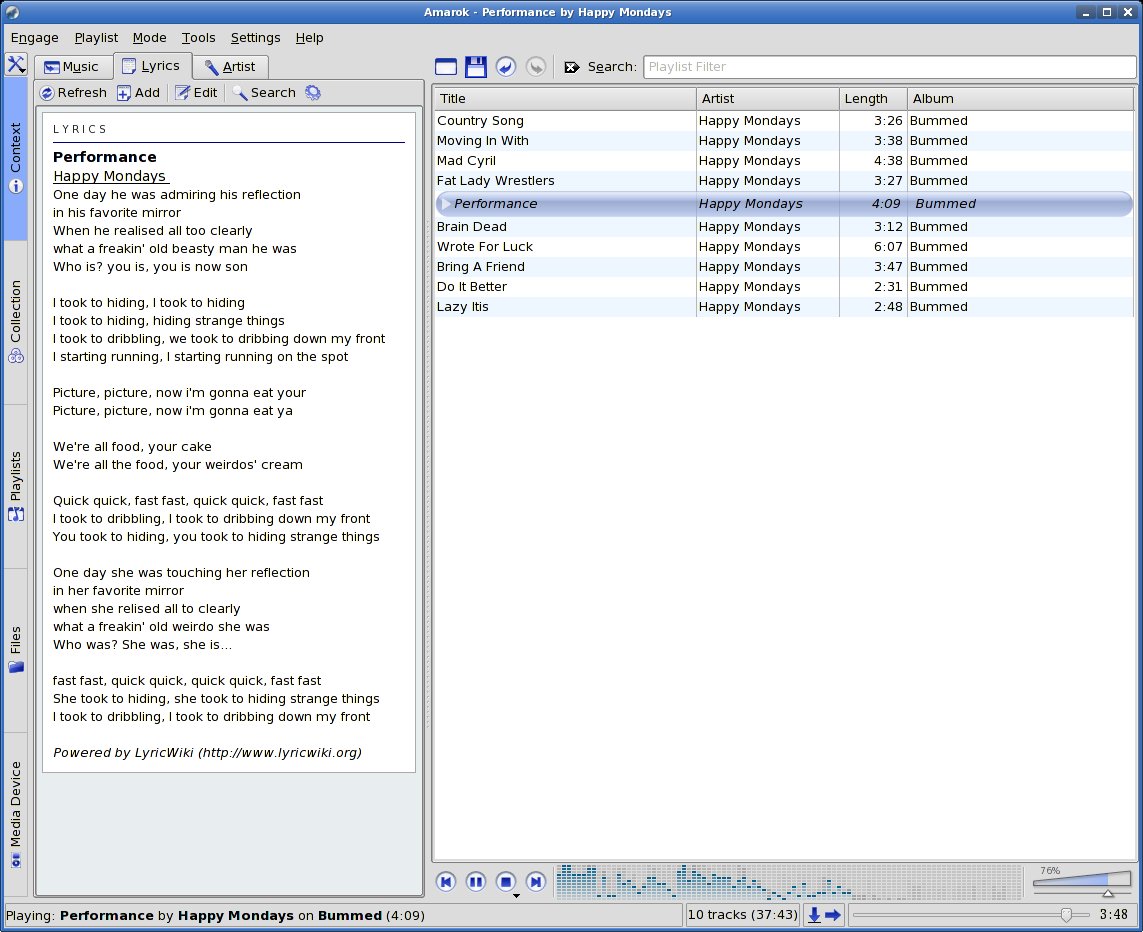The image size is (1143, 932).
Task: Adjust the volume slider at 76%
Action: coord(1082,882)
